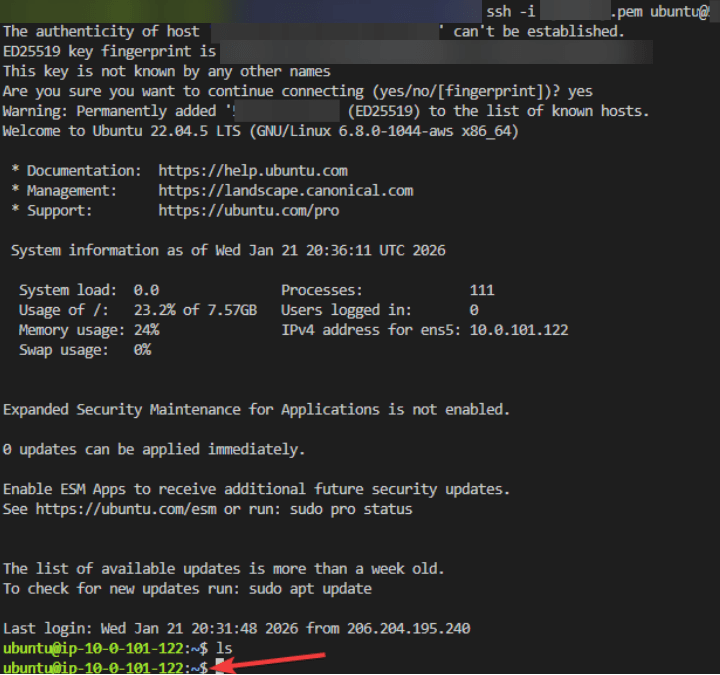Click the Swap usage 0% value
Viewport: 720px width, 675px height.
[x=142, y=350]
